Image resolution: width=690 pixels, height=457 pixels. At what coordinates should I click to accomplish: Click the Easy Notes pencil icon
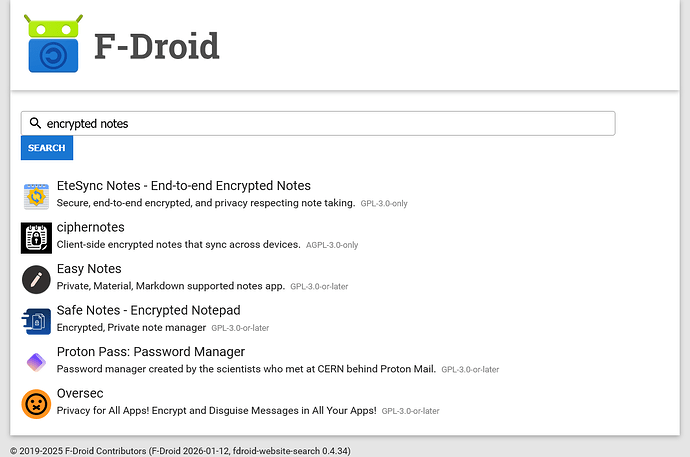click(36, 279)
